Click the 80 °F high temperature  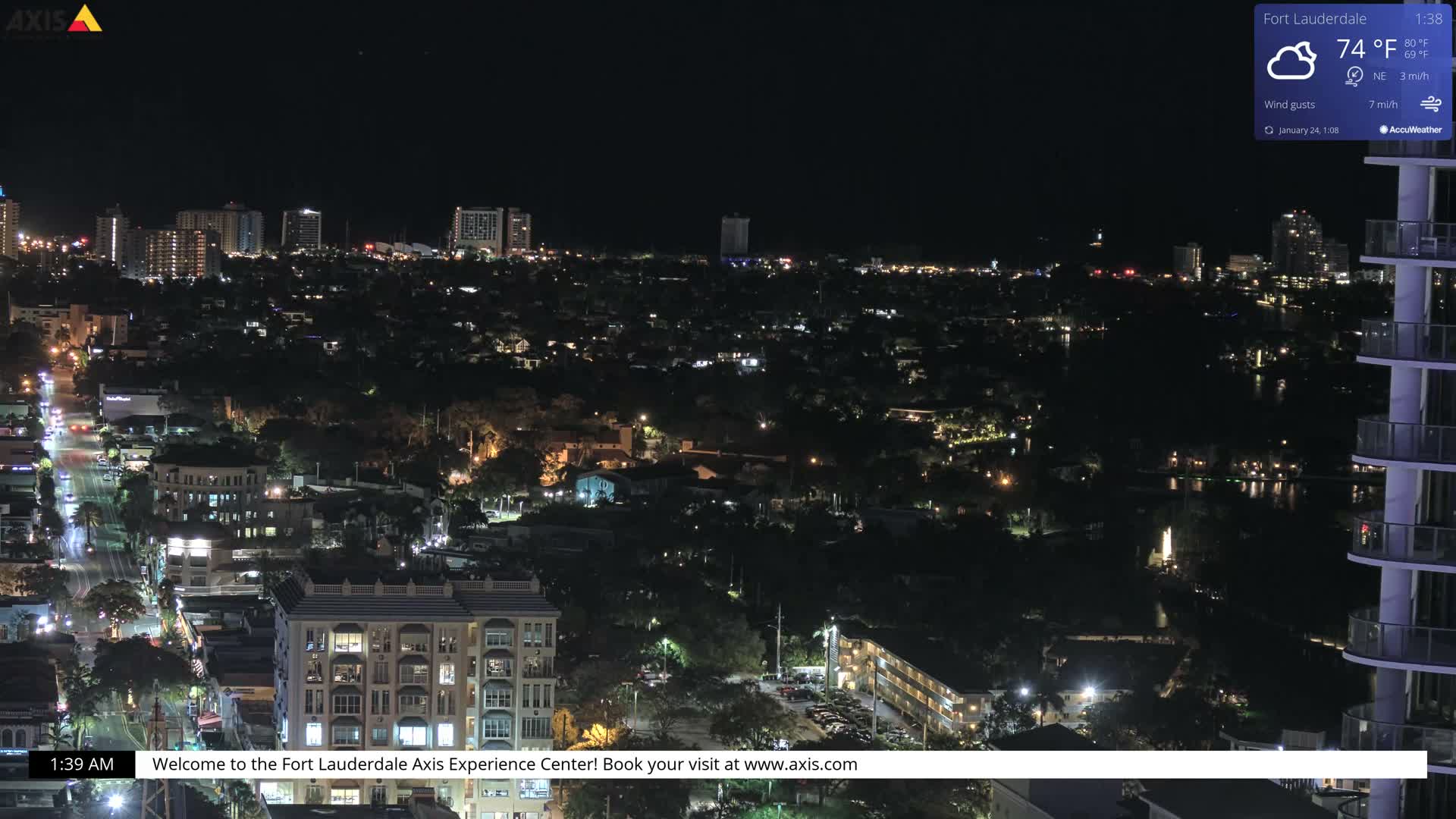[1416, 43]
